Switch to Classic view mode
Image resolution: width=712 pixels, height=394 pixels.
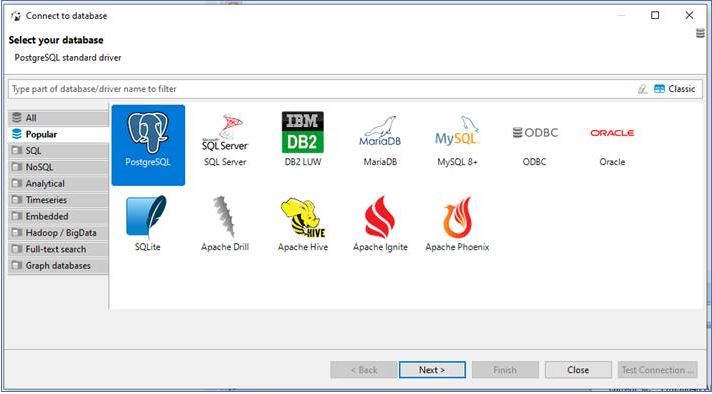[674, 89]
